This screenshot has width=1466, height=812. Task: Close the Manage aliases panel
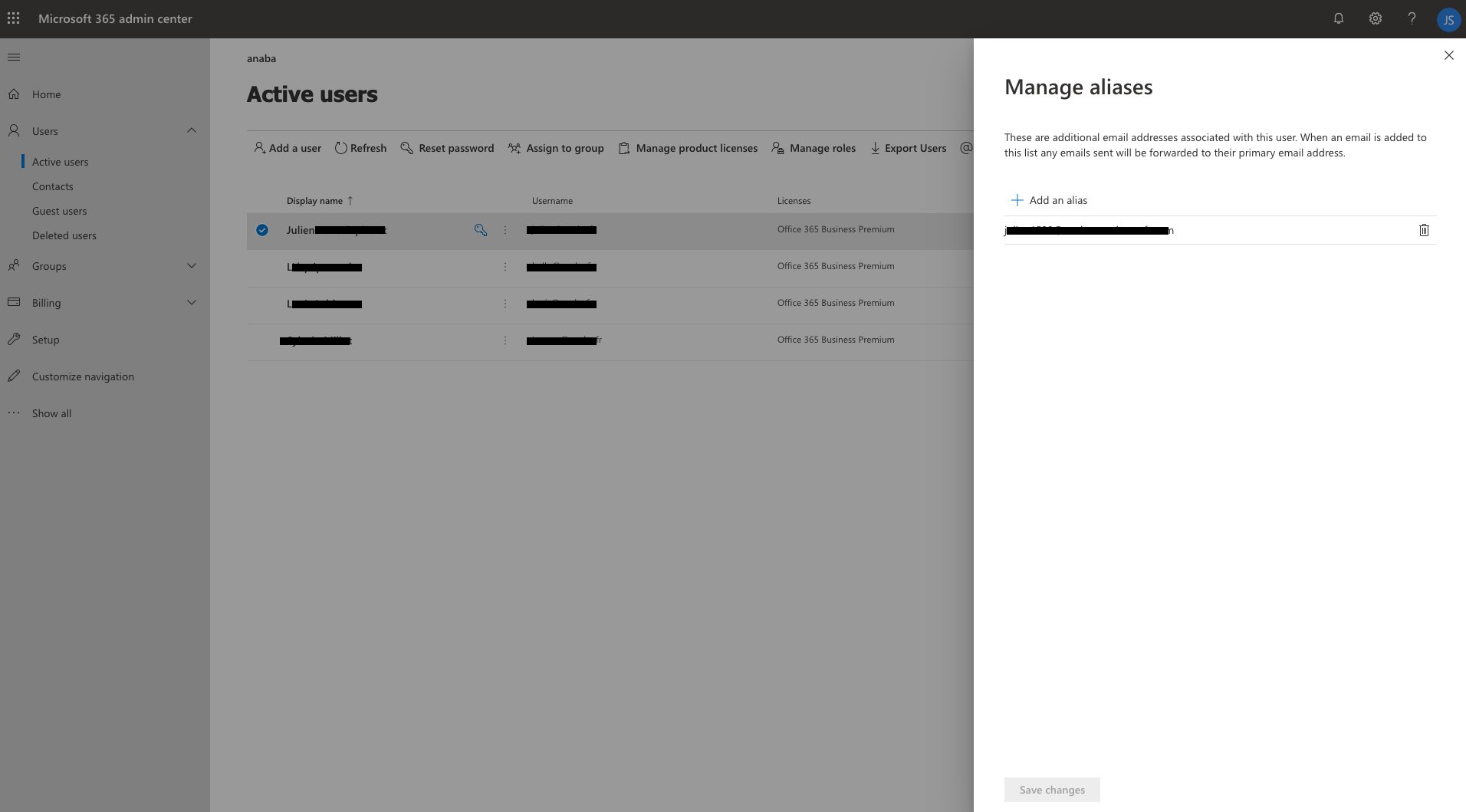coord(1448,55)
